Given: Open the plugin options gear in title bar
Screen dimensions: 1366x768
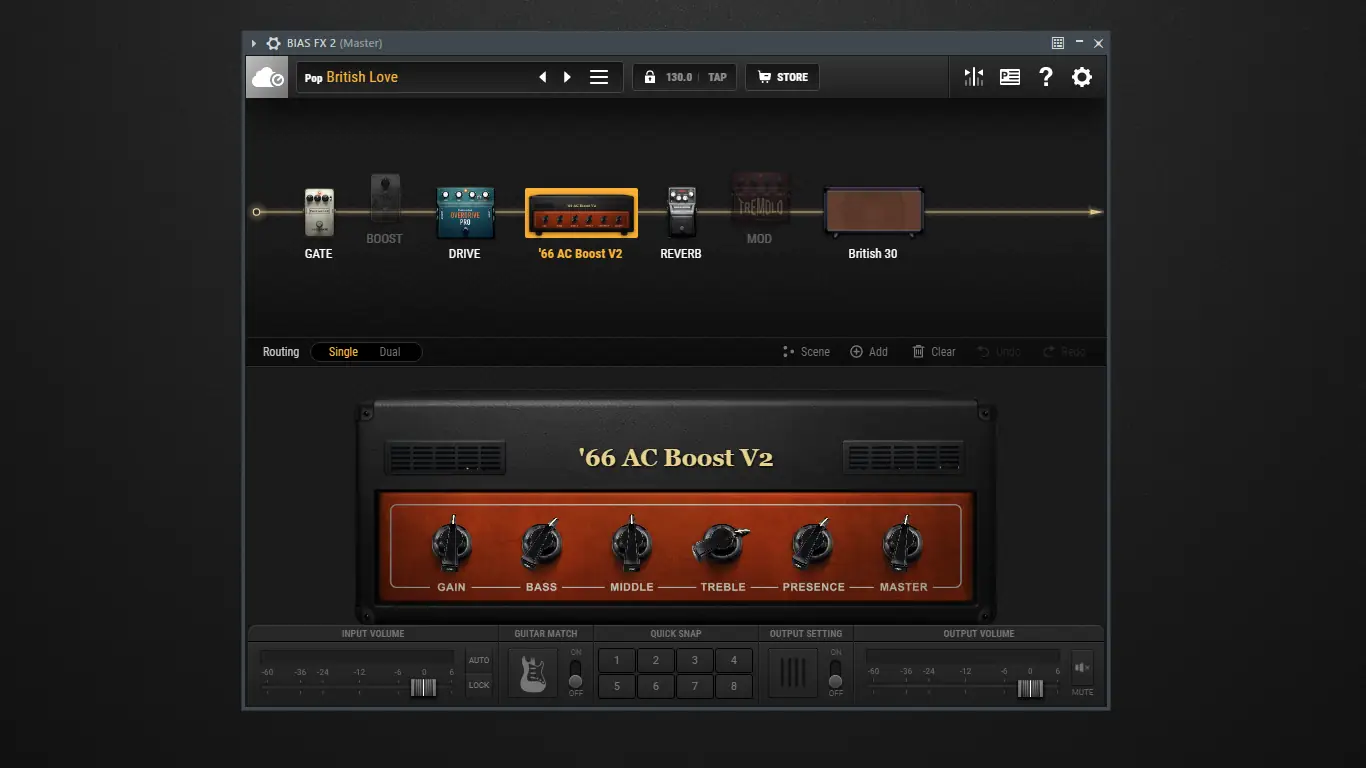Looking at the screenshot, I should (x=273, y=43).
